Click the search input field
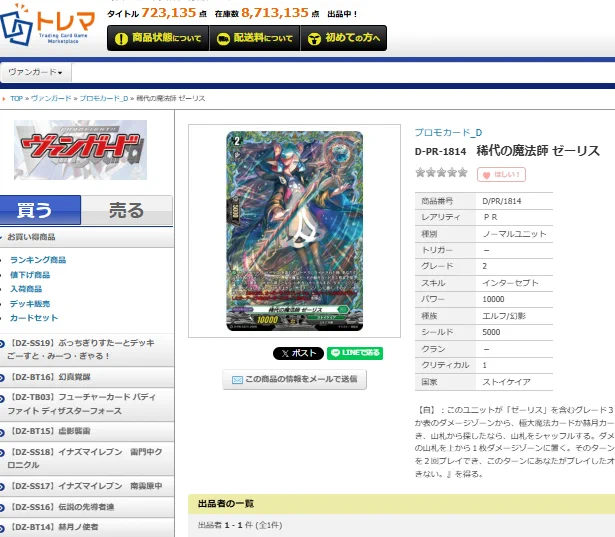The height and width of the screenshot is (537, 615). 343,73
